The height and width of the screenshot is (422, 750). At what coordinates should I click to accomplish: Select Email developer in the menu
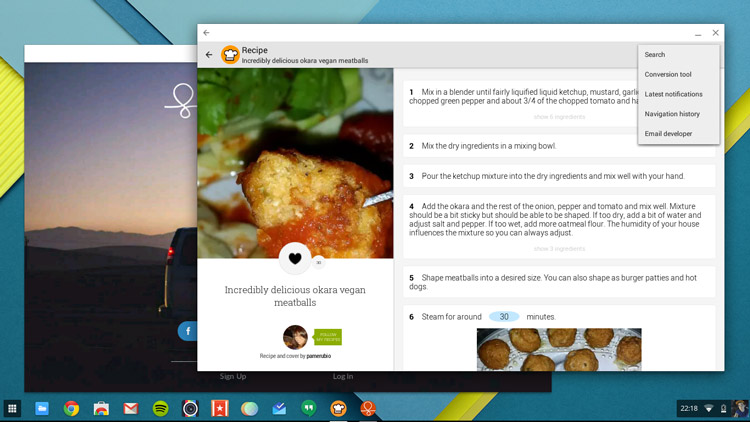pos(668,133)
